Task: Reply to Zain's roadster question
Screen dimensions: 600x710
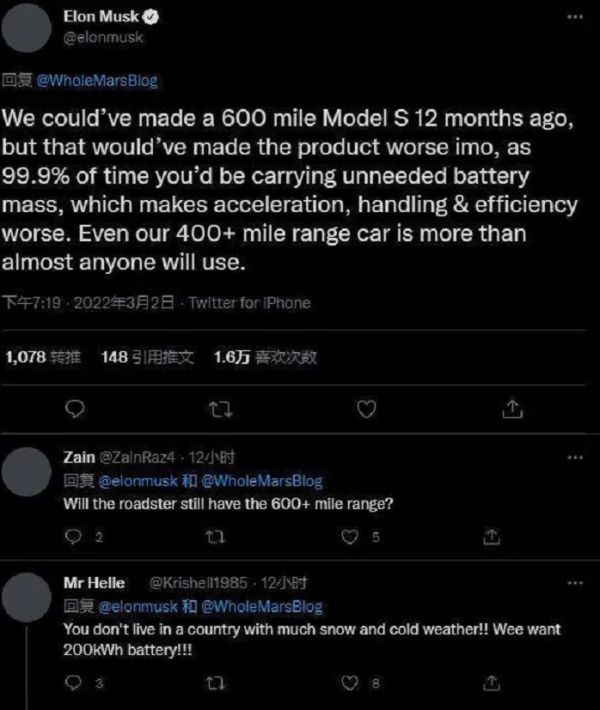Action: pyautogui.click(x=72, y=537)
